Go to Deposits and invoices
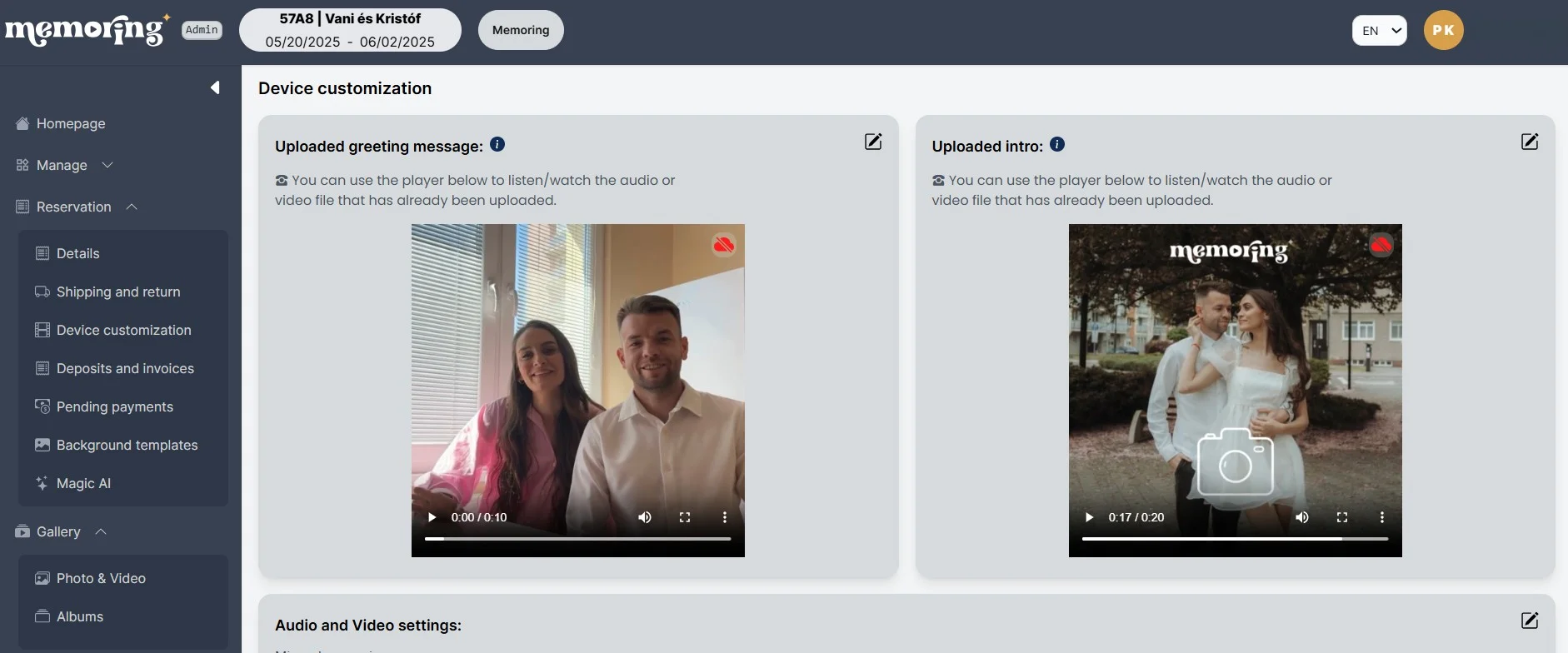 pyautogui.click(x=125, y=368)
